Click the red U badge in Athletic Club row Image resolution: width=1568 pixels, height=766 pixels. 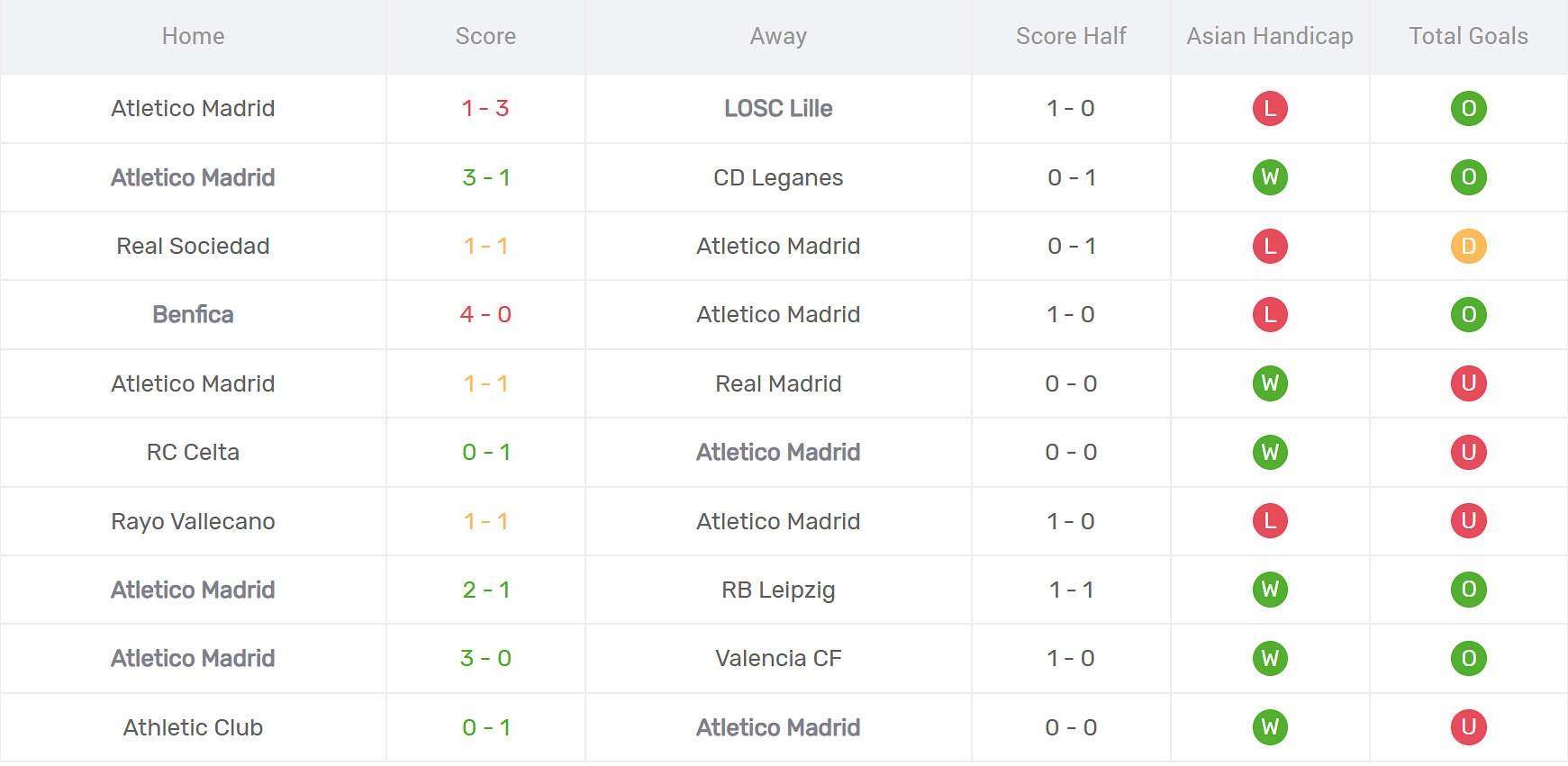point(1468,727)
